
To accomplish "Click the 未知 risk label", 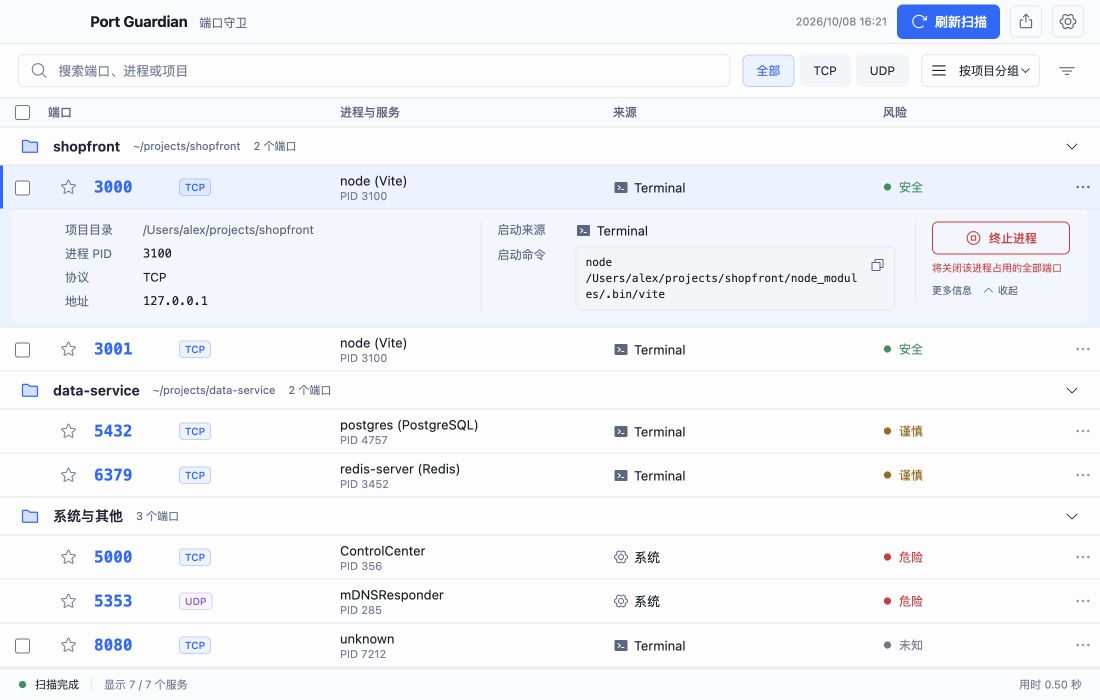I will click(x=911, y=645).
